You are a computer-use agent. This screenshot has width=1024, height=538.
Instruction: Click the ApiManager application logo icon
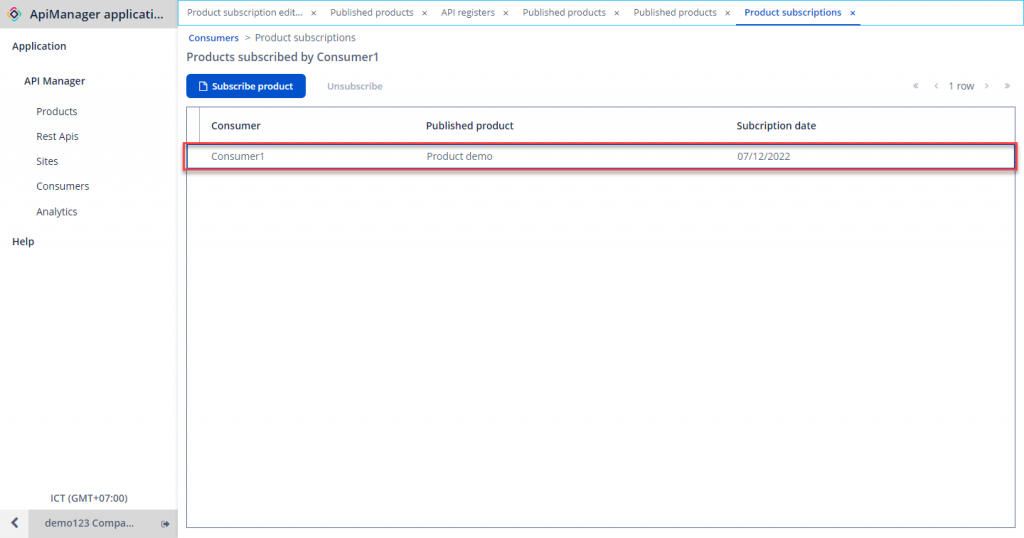pos(14,14)
